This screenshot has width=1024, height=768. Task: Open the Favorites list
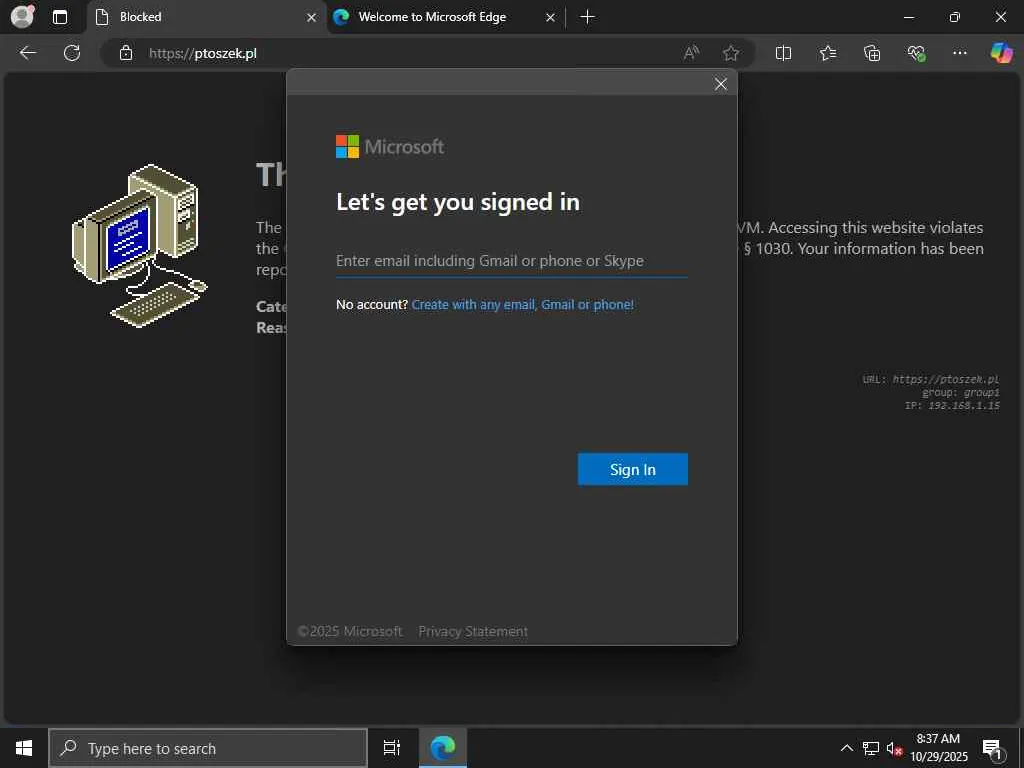pyautogui.click(x=827, y=54)
